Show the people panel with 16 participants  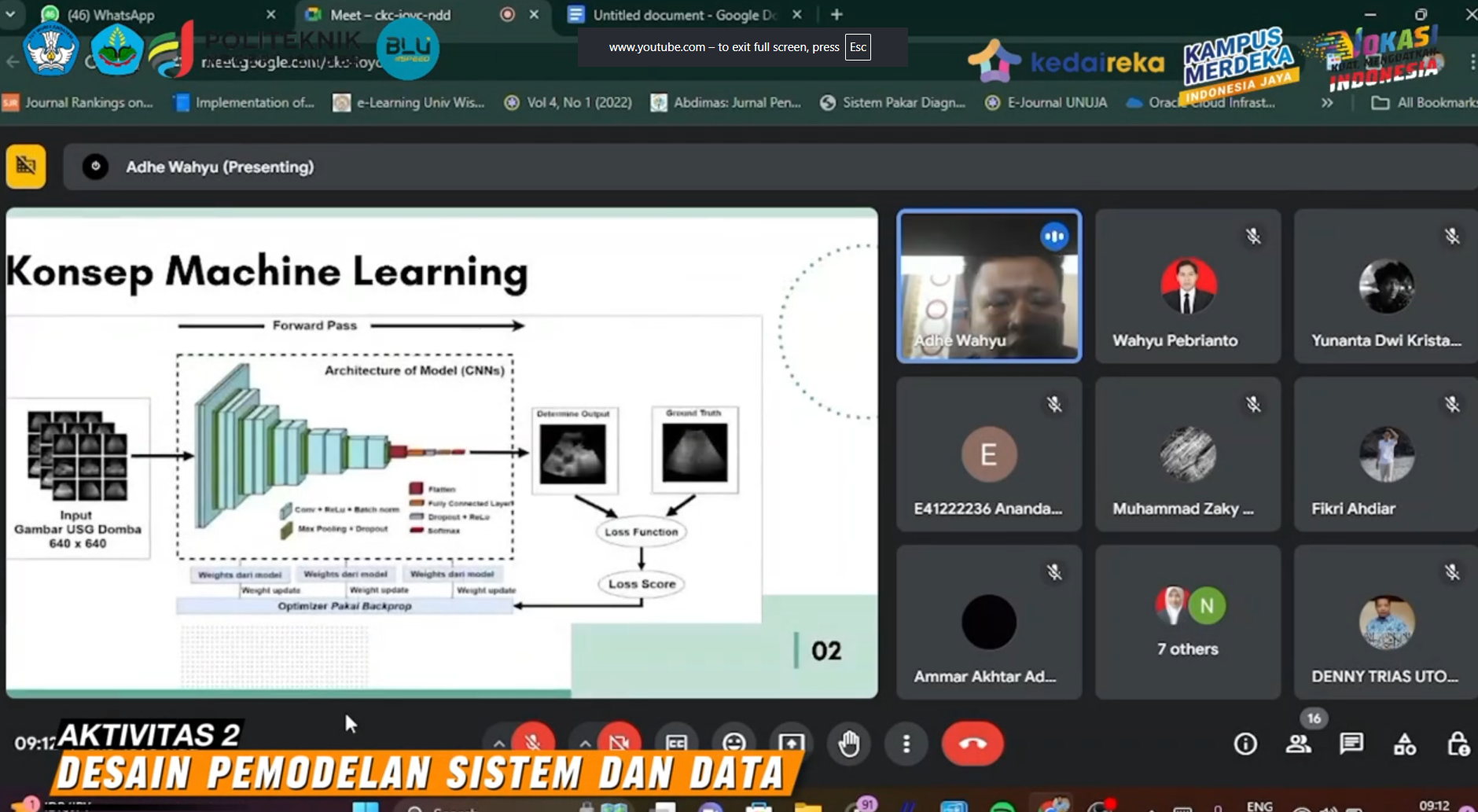click(x=1299, y=744)
